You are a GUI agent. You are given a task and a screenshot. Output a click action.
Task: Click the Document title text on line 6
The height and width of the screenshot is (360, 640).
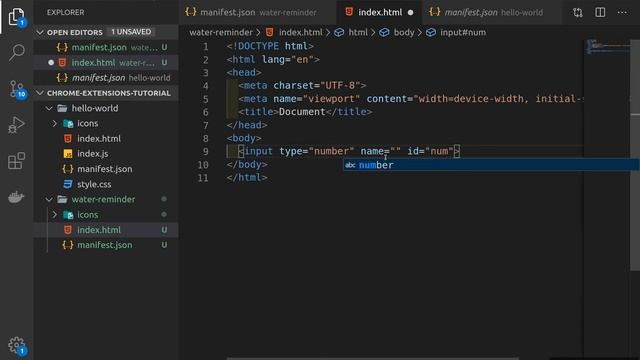coord(302,112)
